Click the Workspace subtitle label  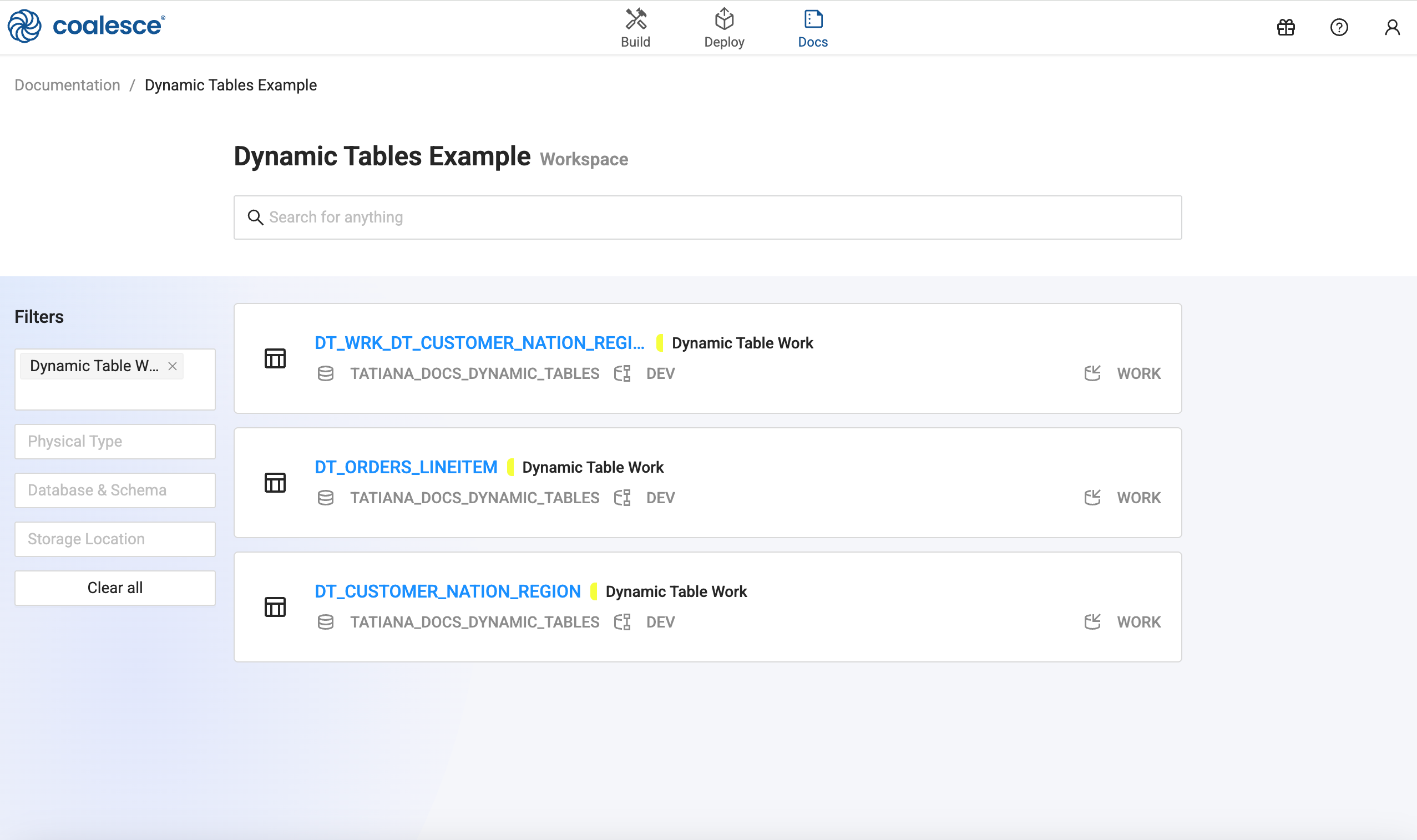[584, 159]
